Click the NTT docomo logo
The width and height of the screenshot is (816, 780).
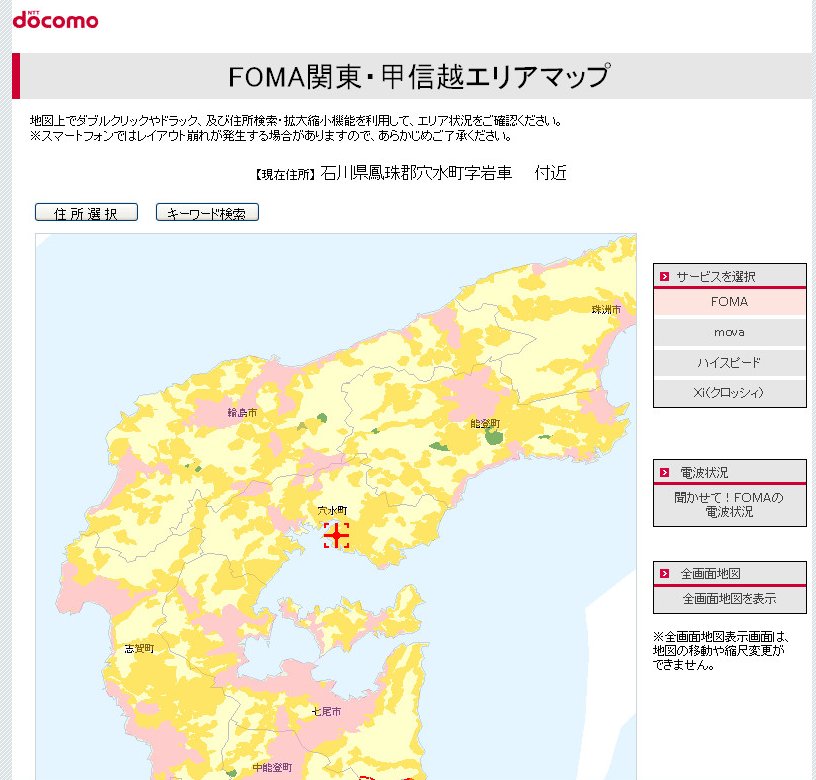[x=55, y=20]
